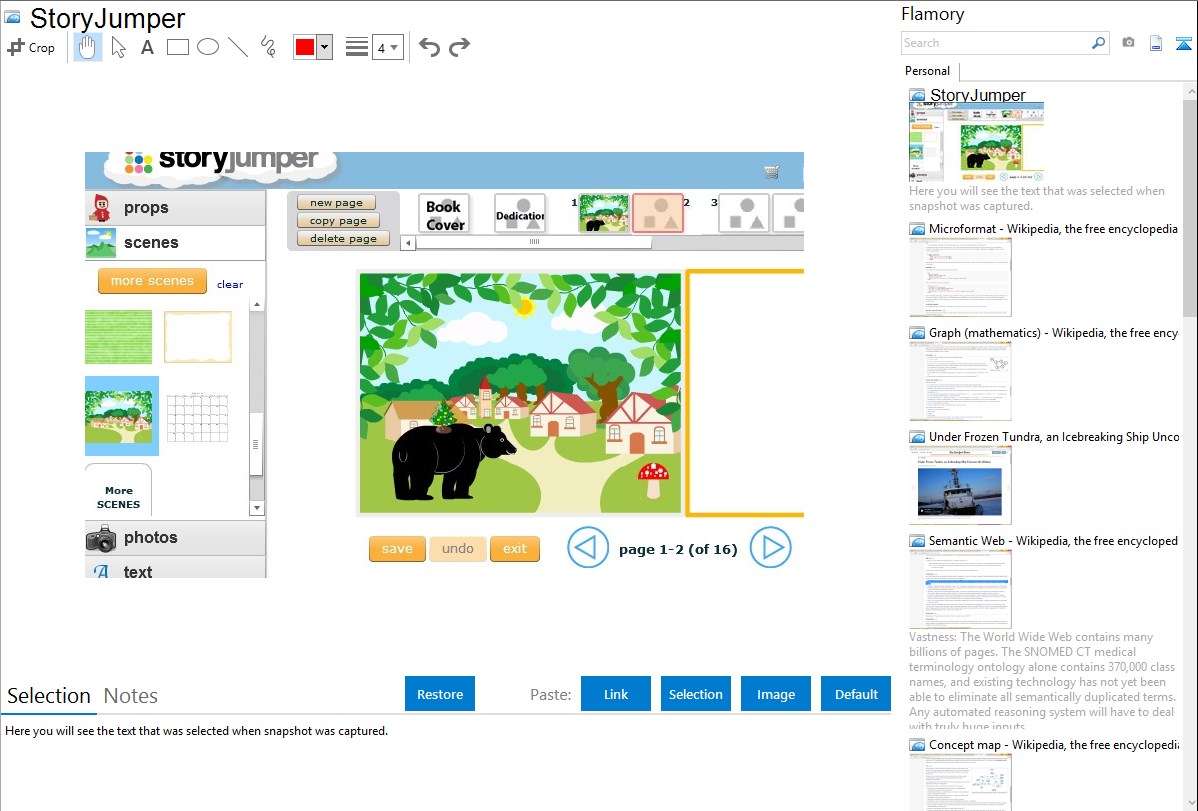1198x811 pixels.
Task: Go to previous page with left arrow
Action: point(588,548)
